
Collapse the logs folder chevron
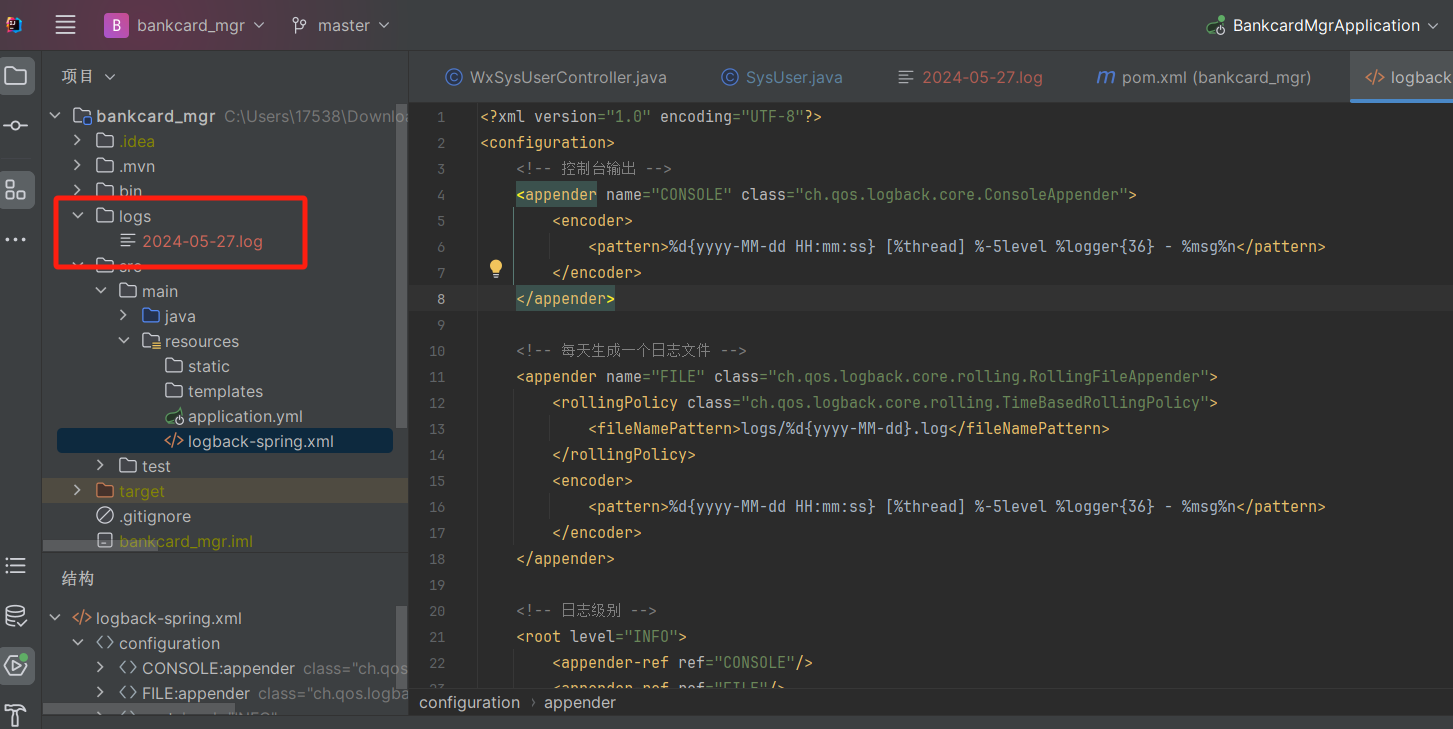pos(78,216)
